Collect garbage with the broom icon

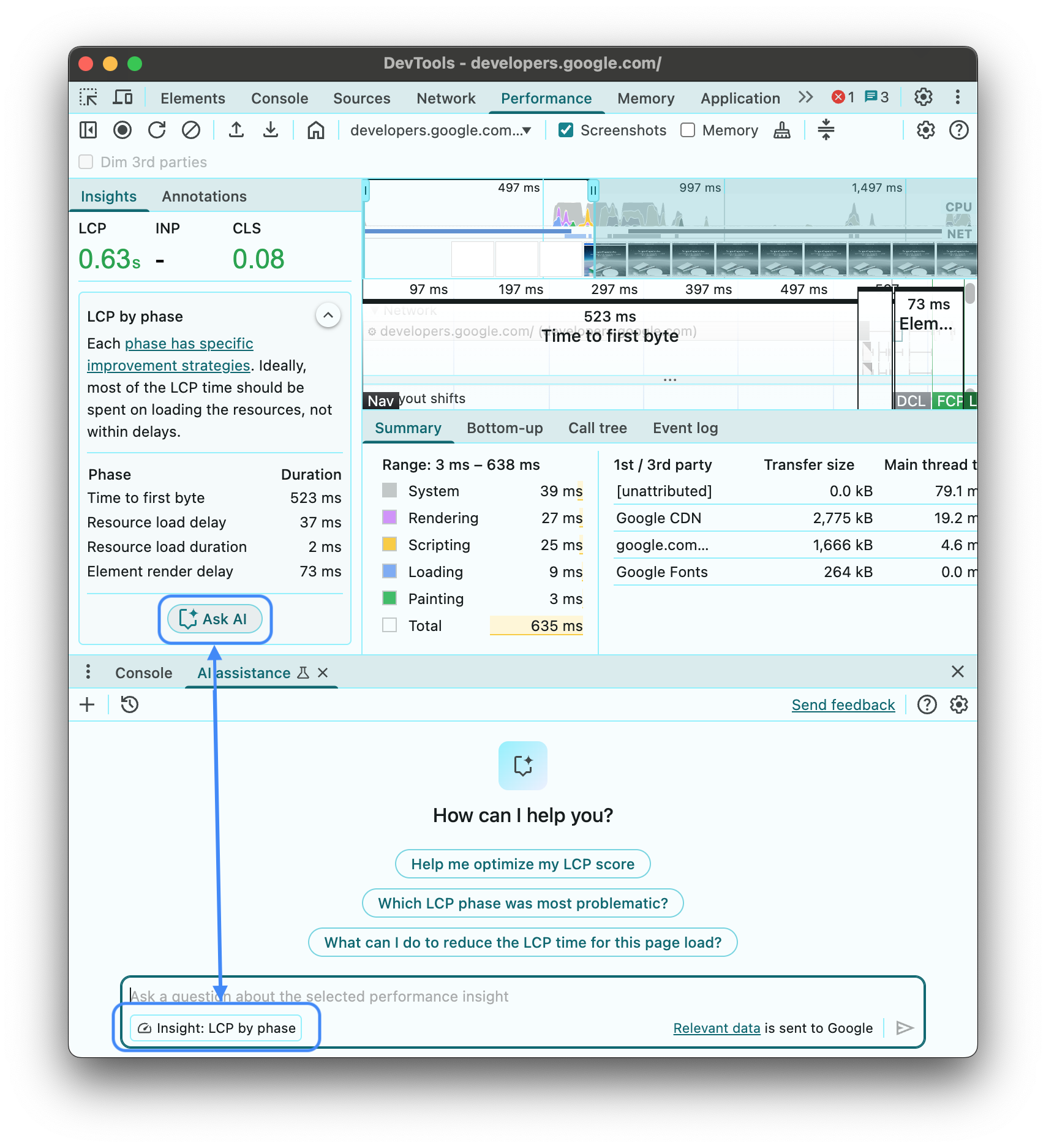(x=782, y=130)
